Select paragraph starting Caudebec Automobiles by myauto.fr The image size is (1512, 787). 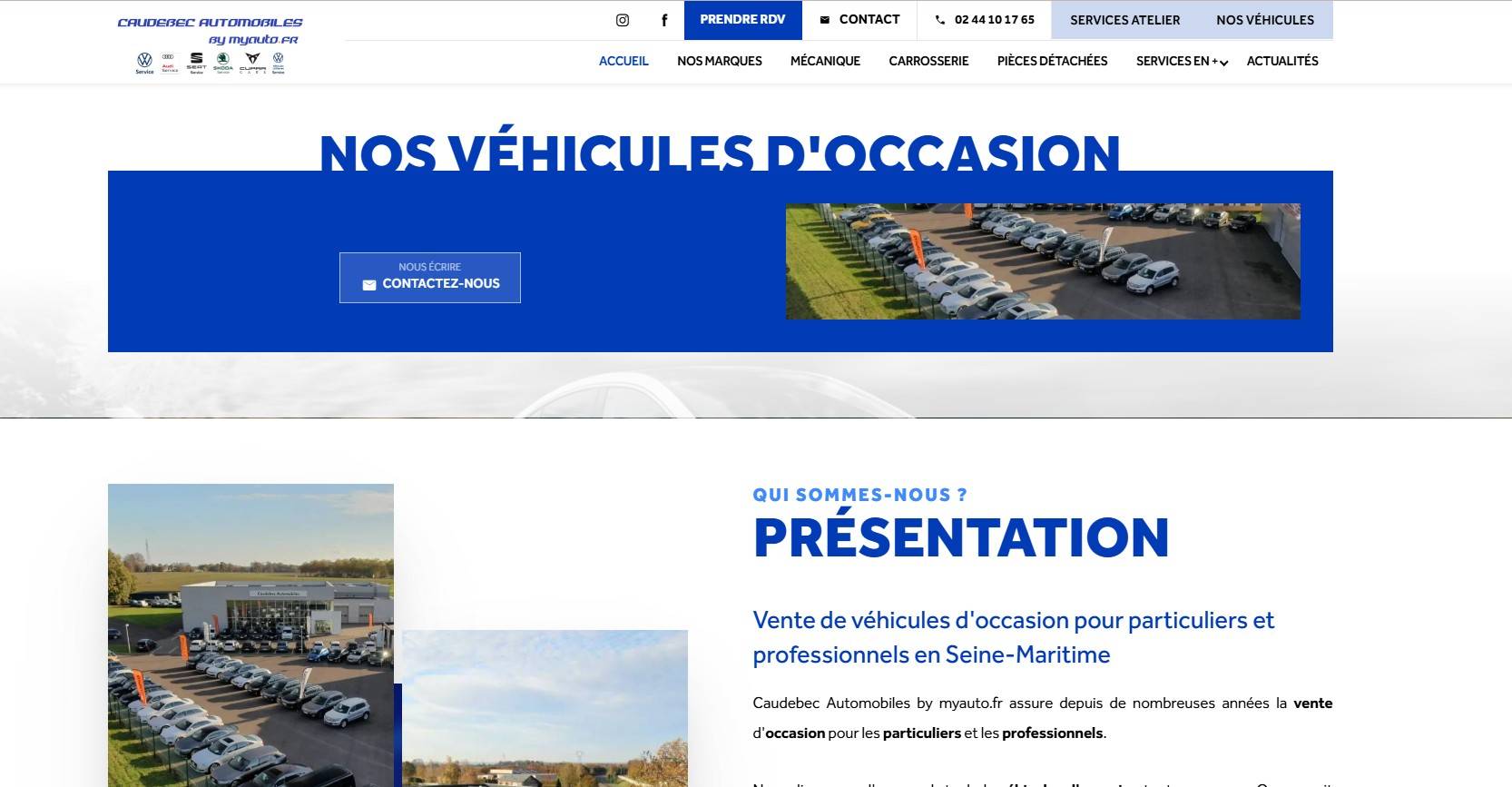[x=1043, y=718]
